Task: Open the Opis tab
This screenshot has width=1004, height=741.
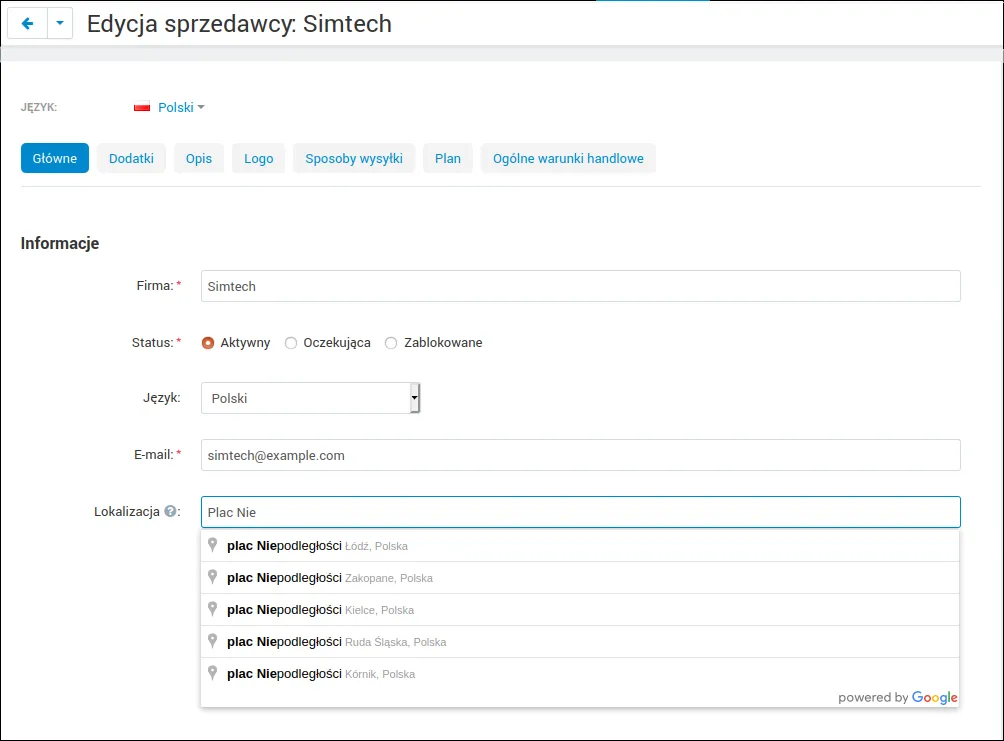Action: click(198, 158)
